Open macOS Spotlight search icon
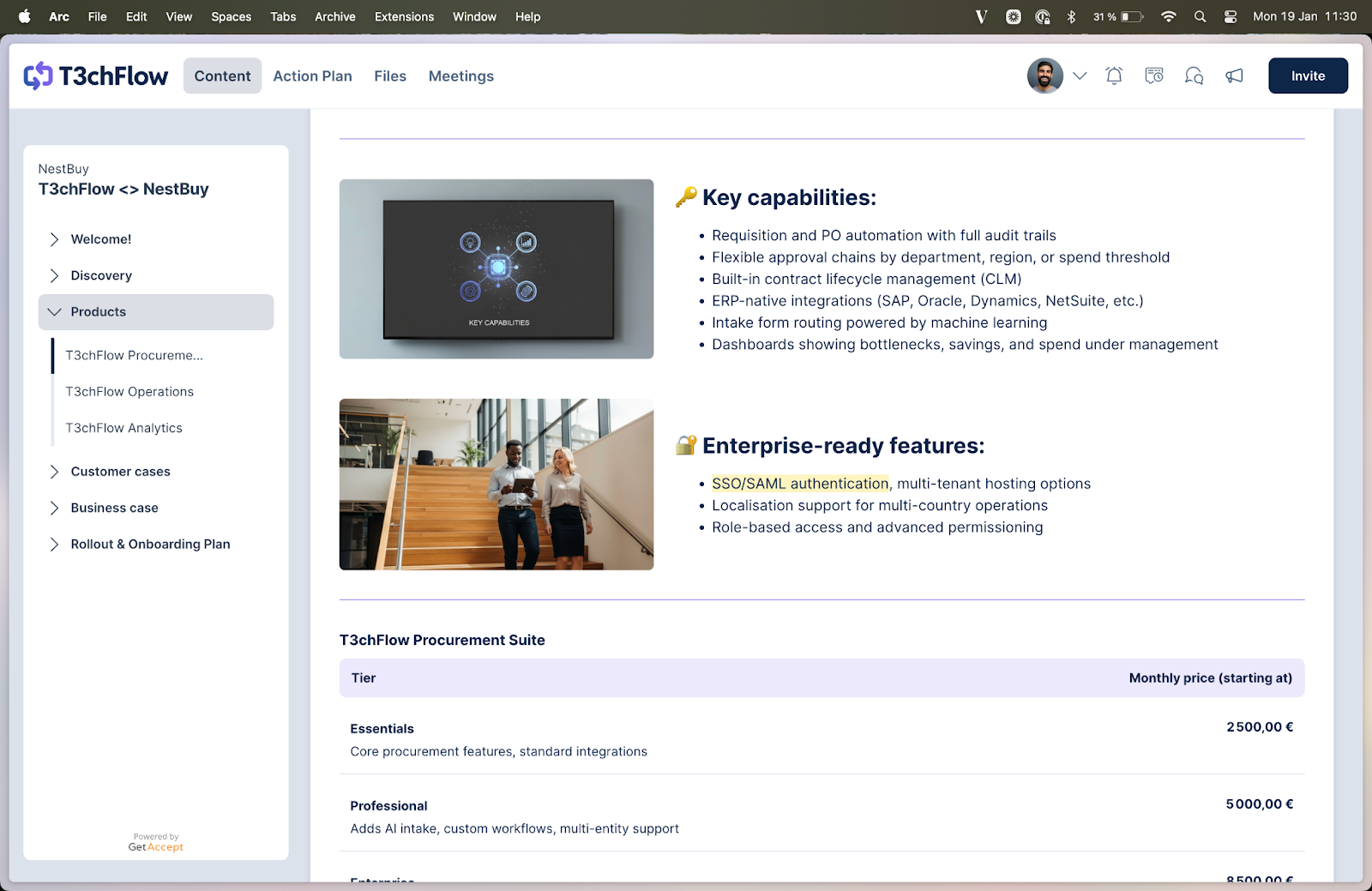The width and height of the screenshot is (1372, 891). click(x=1200, y=16)
